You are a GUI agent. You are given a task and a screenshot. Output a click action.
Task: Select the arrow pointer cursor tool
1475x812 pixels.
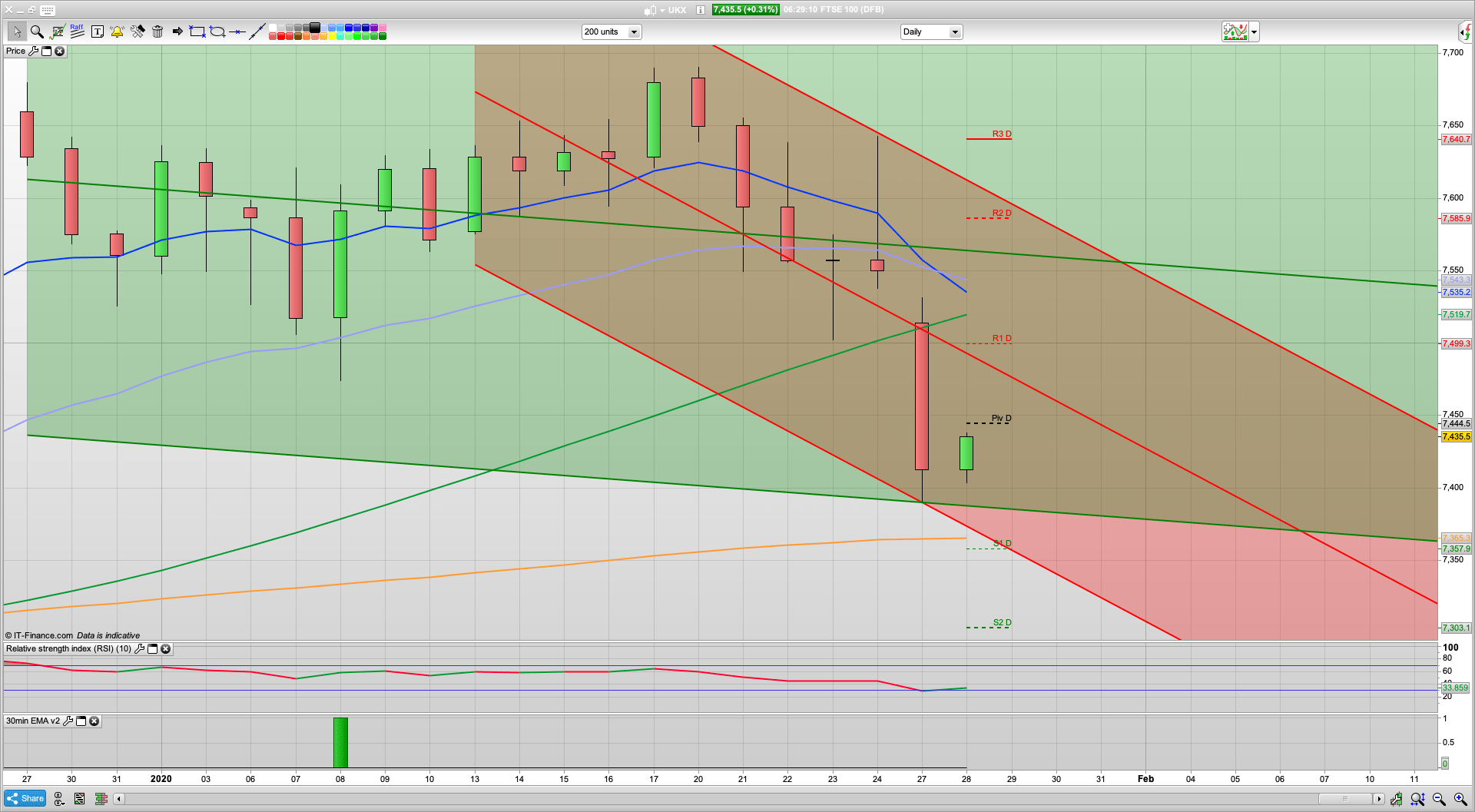coord(17,31)
